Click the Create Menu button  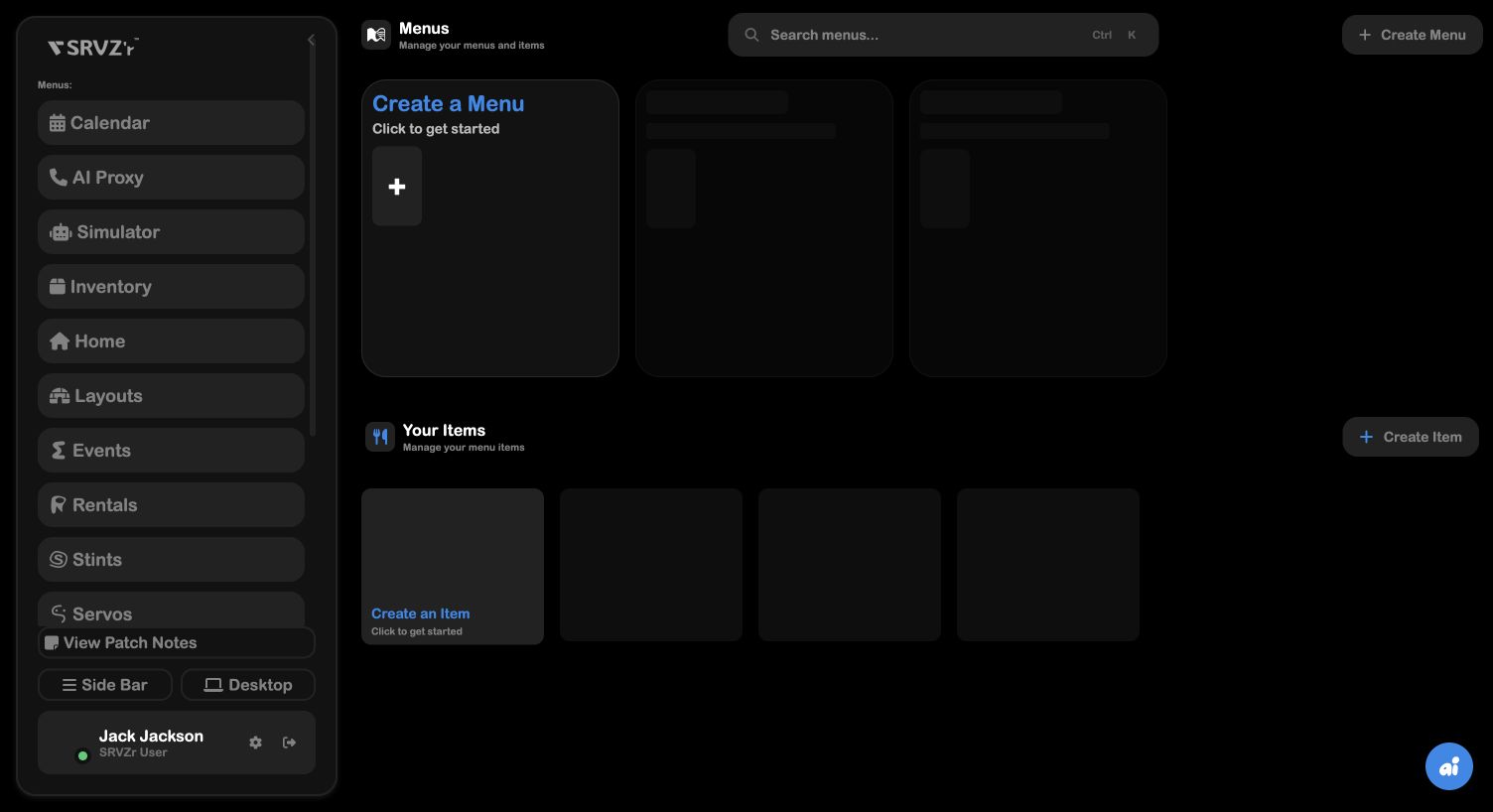[x=1413, y=35]
